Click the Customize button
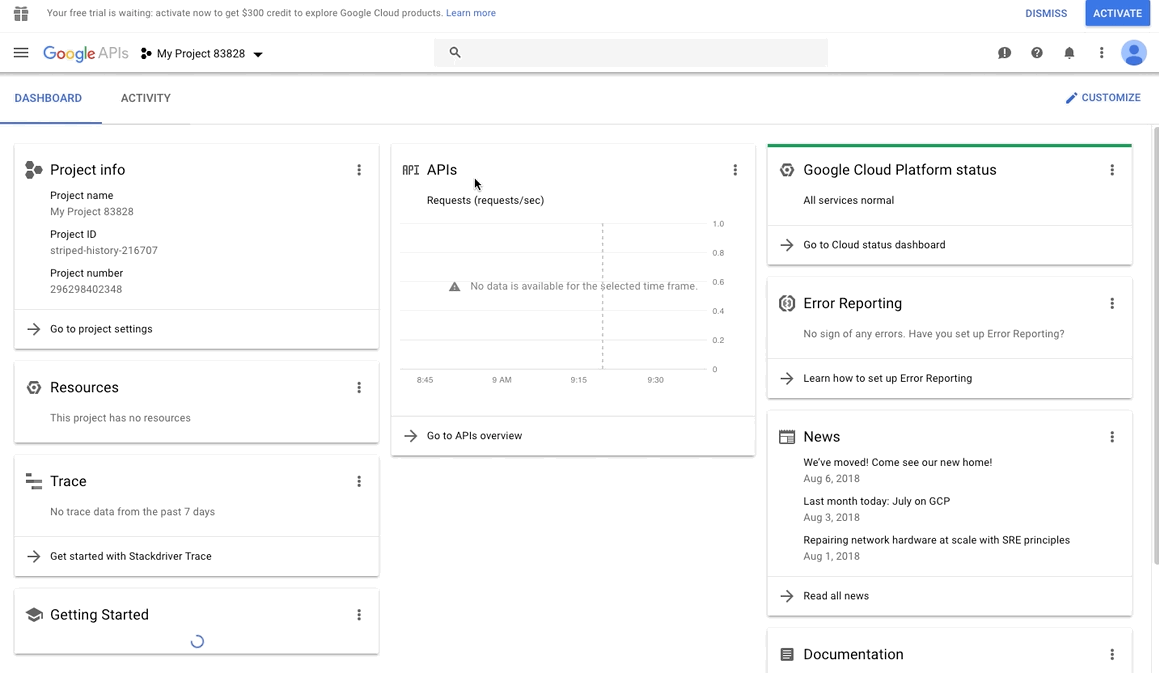1159x673 pixels. pyautogui.click(x=1103, y=98)
